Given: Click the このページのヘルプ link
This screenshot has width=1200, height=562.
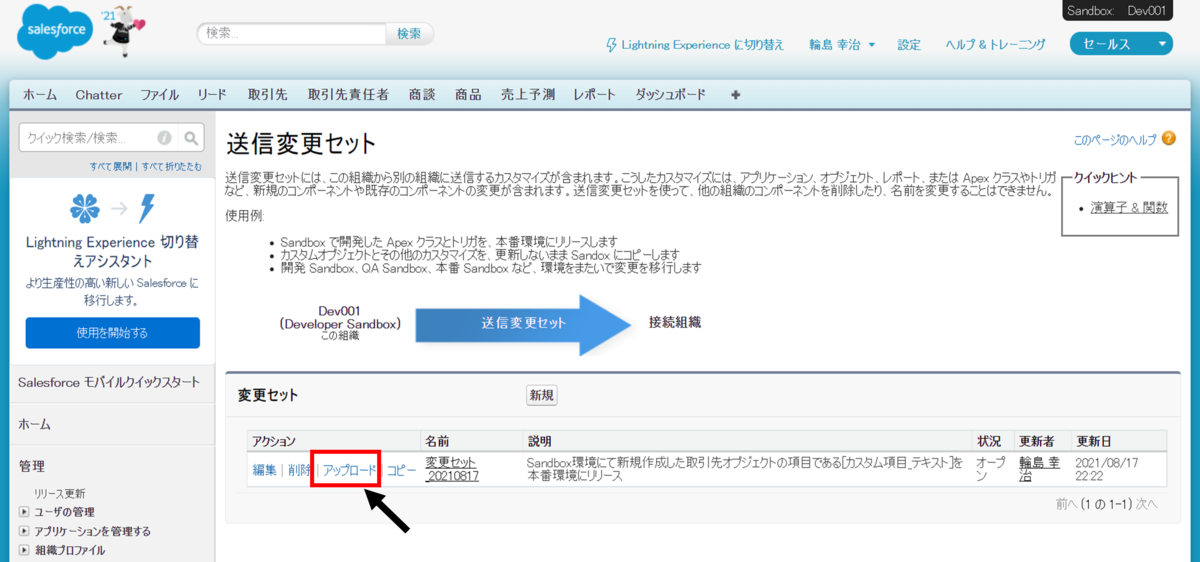Looking at the screenshot, I should [x=1114, y=140].
